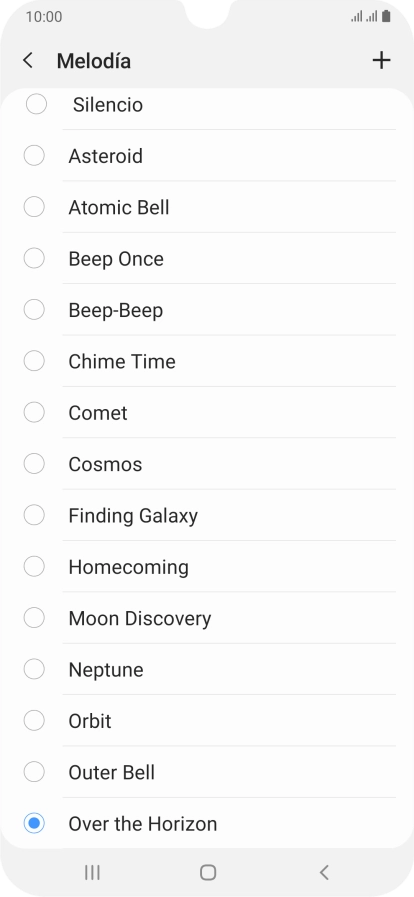The width and height of the screenshot is (414, 897).
Task: Select Homecoming melody option
Action: pos(209,567)
